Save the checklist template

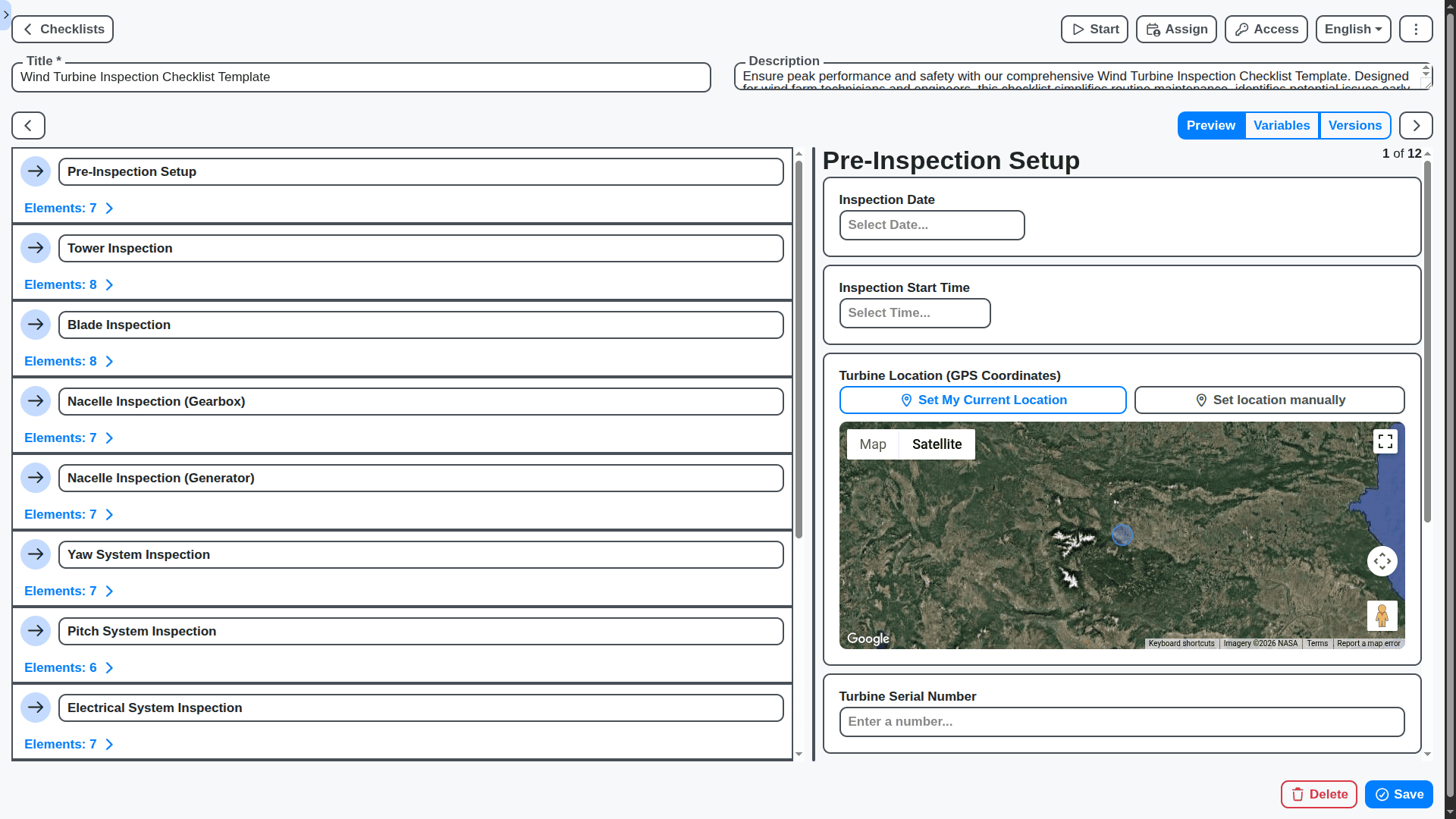[1398, 794]
